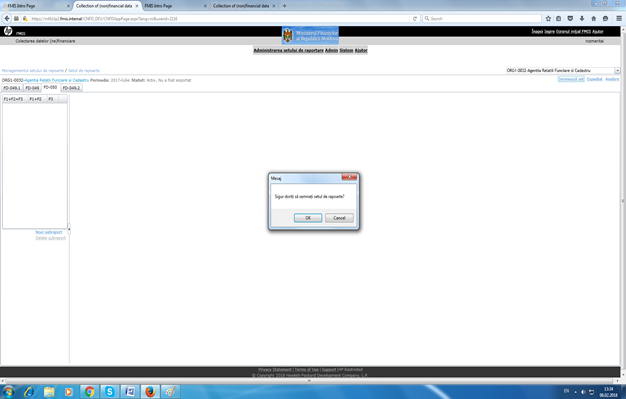Open the Firefox hamburger menu
626x399 pixels.
(x=619, y=18)
